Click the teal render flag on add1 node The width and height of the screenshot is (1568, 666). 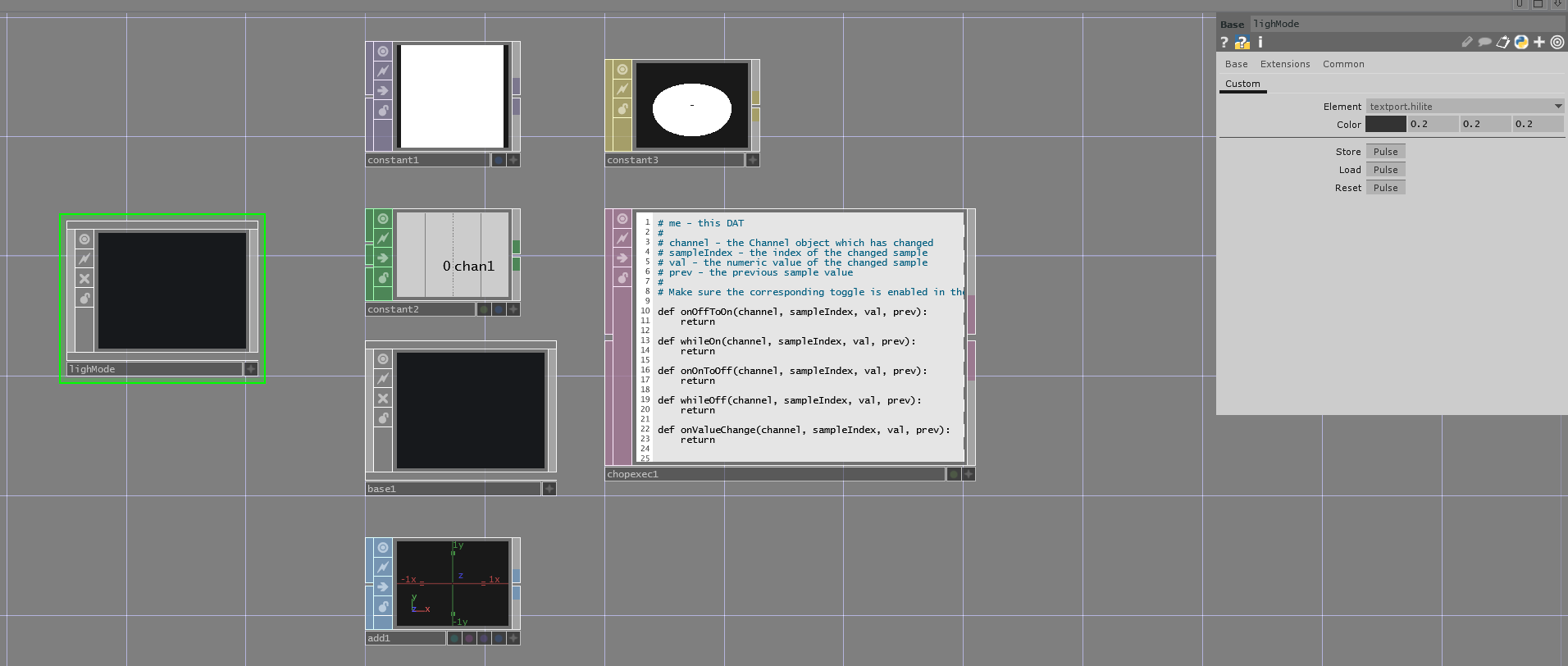pos(454,638)
